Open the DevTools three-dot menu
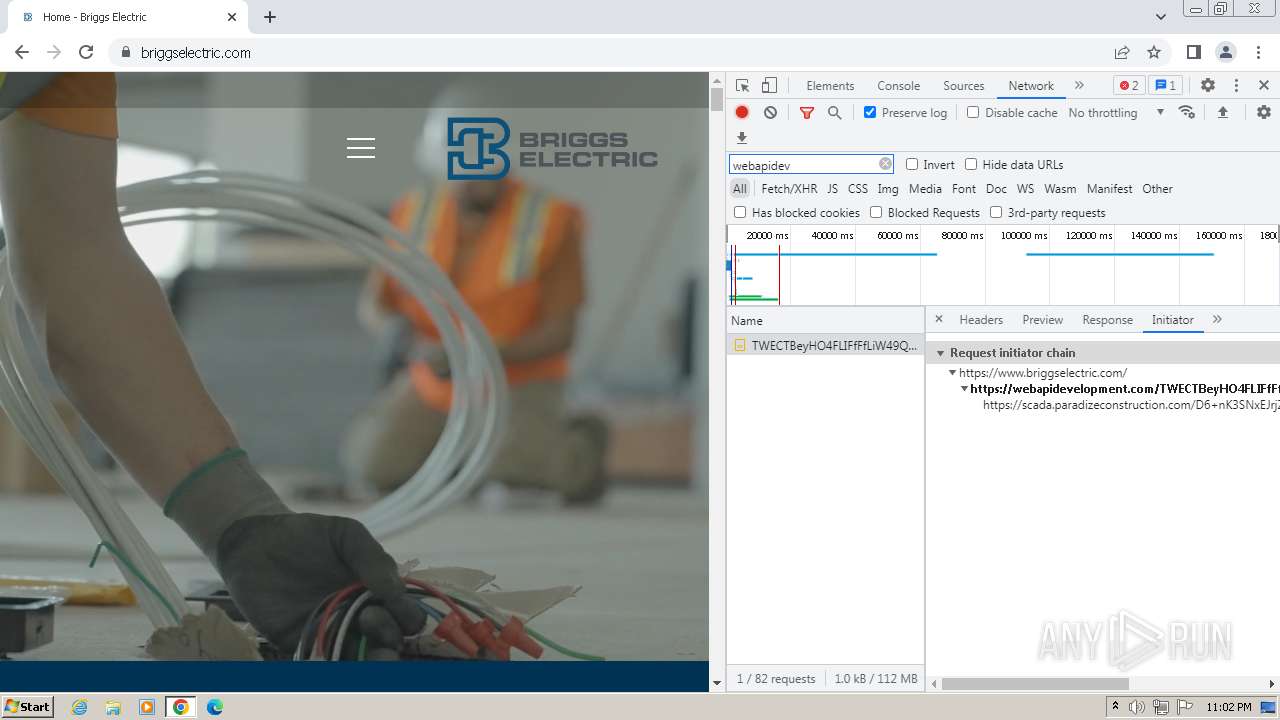The image size is (1280, 720). tap(1236, 86)
